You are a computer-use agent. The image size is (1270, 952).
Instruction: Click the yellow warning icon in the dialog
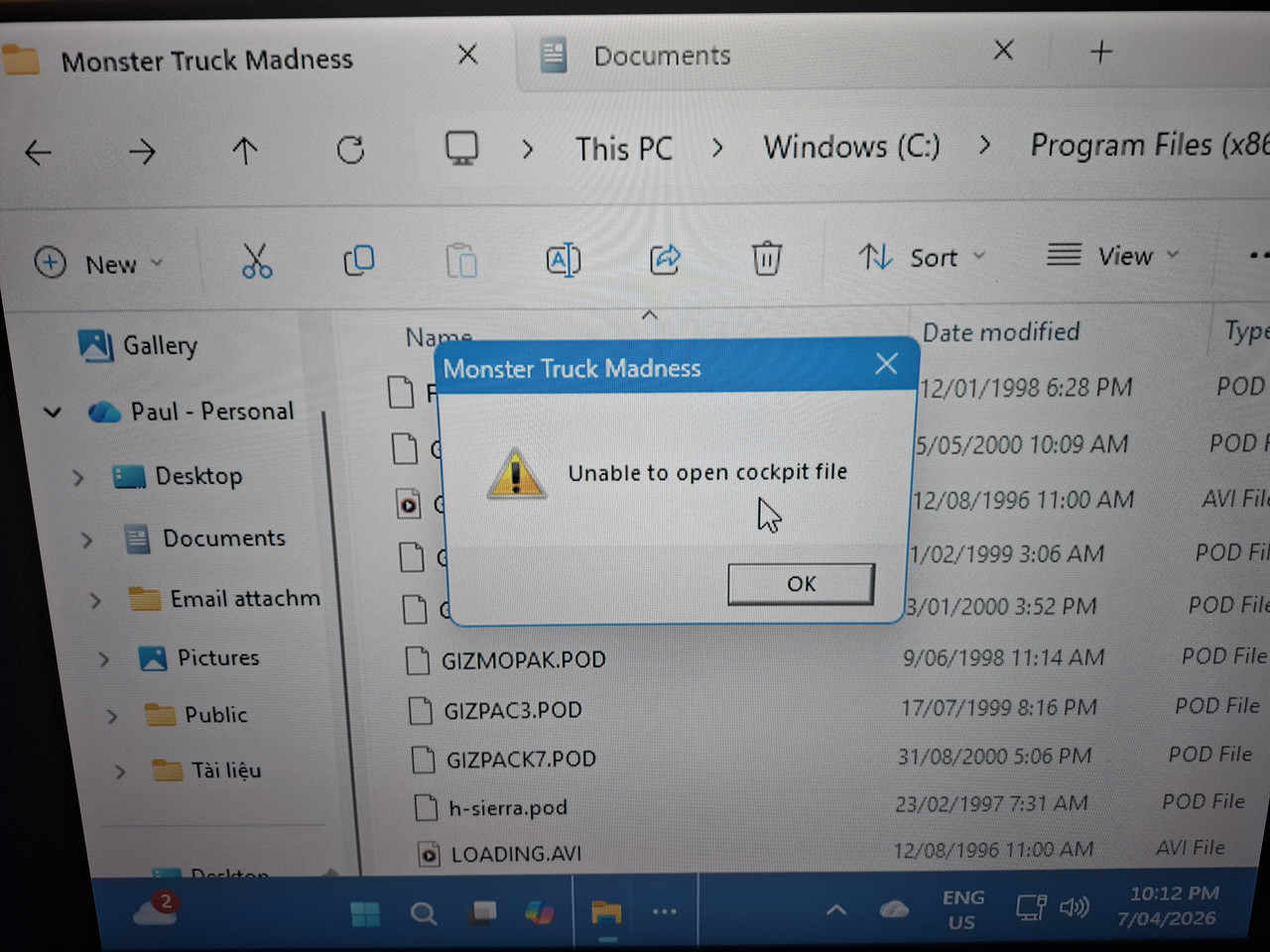(x=515, y=474)
